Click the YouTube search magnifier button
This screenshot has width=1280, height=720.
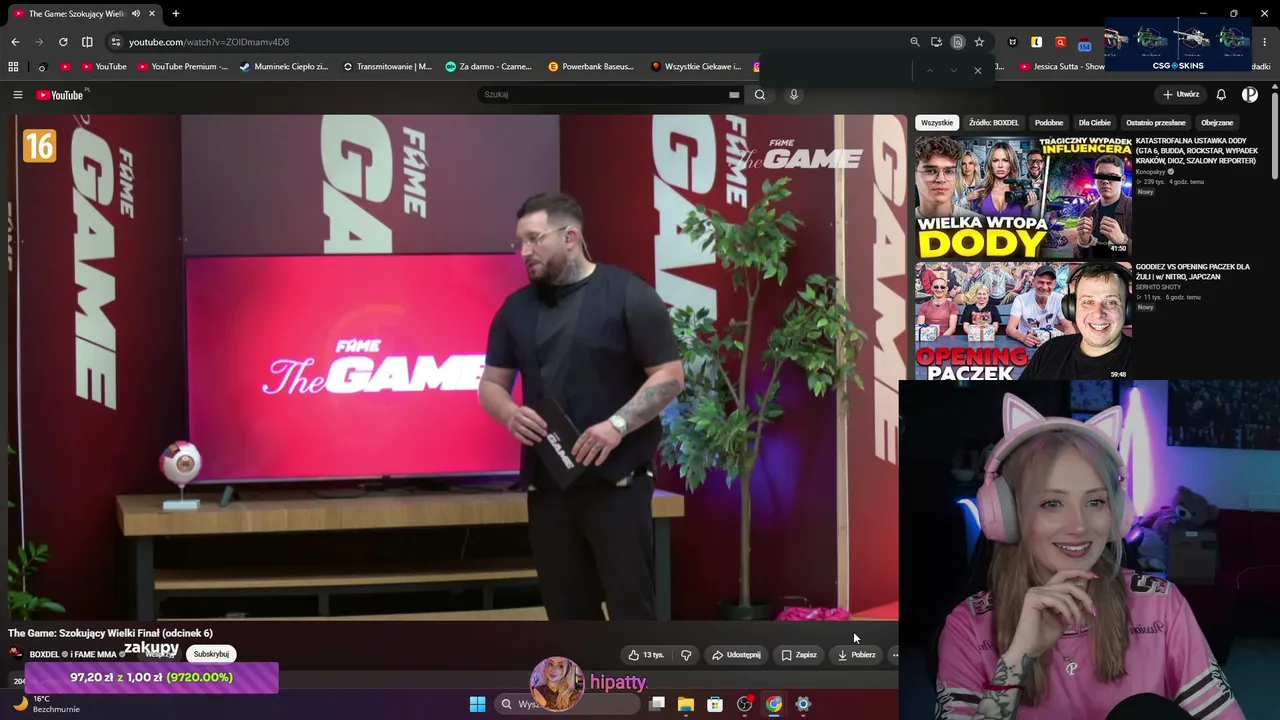click(x=760, y=95)
